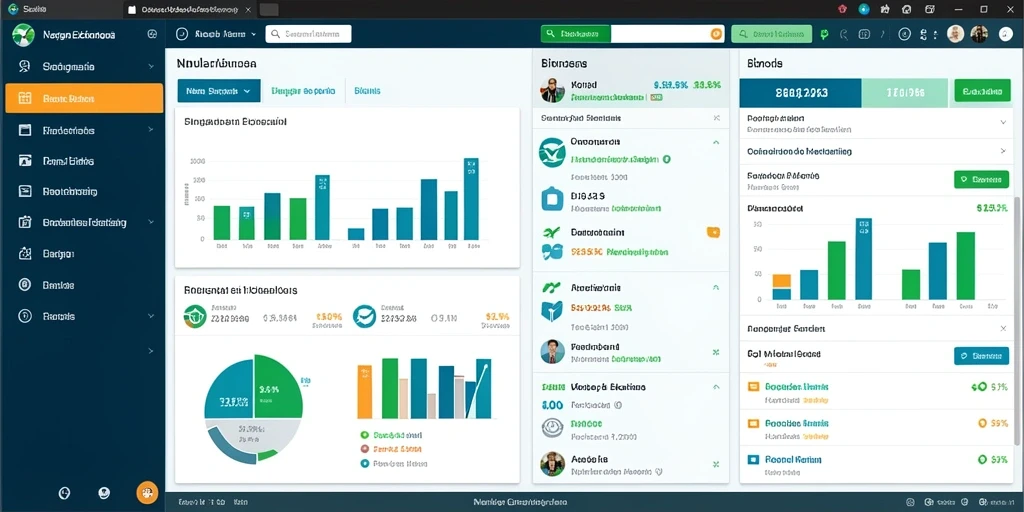This screenshot has width=1024, height=512.
Task: Click the teal bird circle icon in the middle list
Action: coord(552,151)
